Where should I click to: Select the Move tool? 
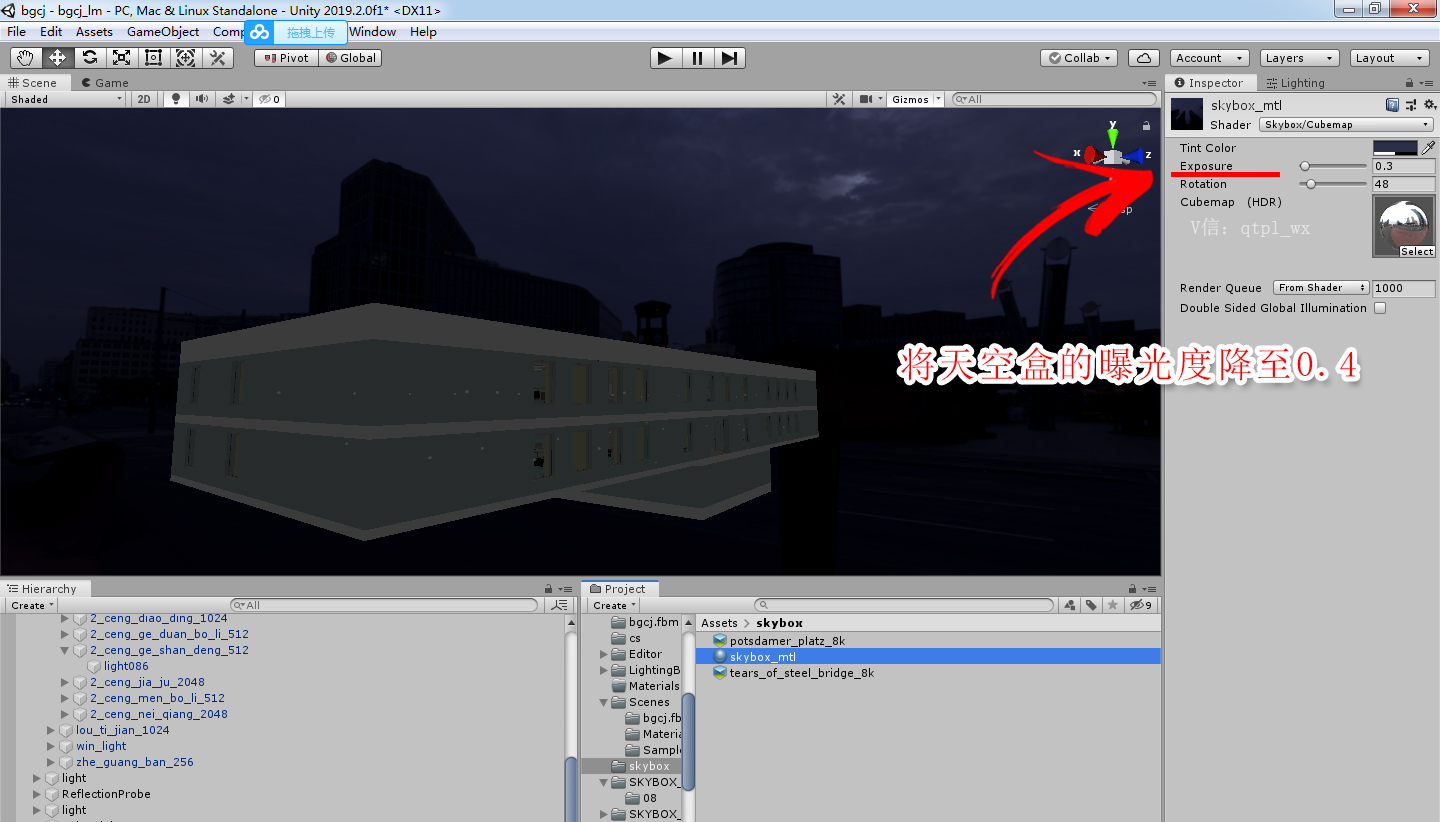click(x=57, y=58)
